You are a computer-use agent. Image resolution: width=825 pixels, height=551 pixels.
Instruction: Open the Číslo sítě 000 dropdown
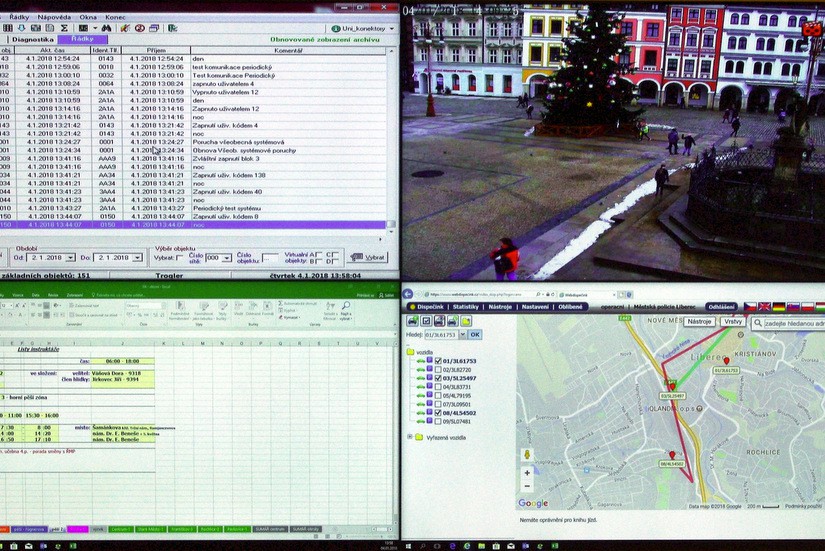click(227, 258)
